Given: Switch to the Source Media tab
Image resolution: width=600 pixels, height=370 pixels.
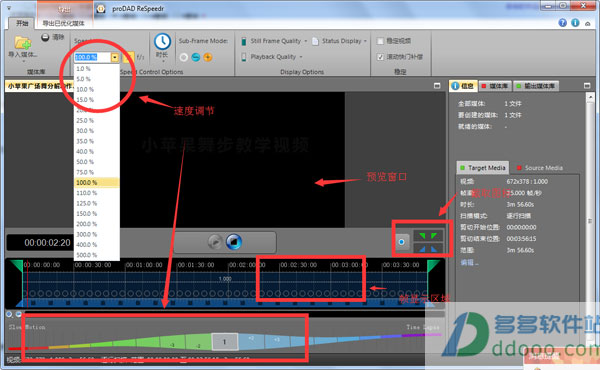Looking at the screenshot, I should (x=540, y=168).
